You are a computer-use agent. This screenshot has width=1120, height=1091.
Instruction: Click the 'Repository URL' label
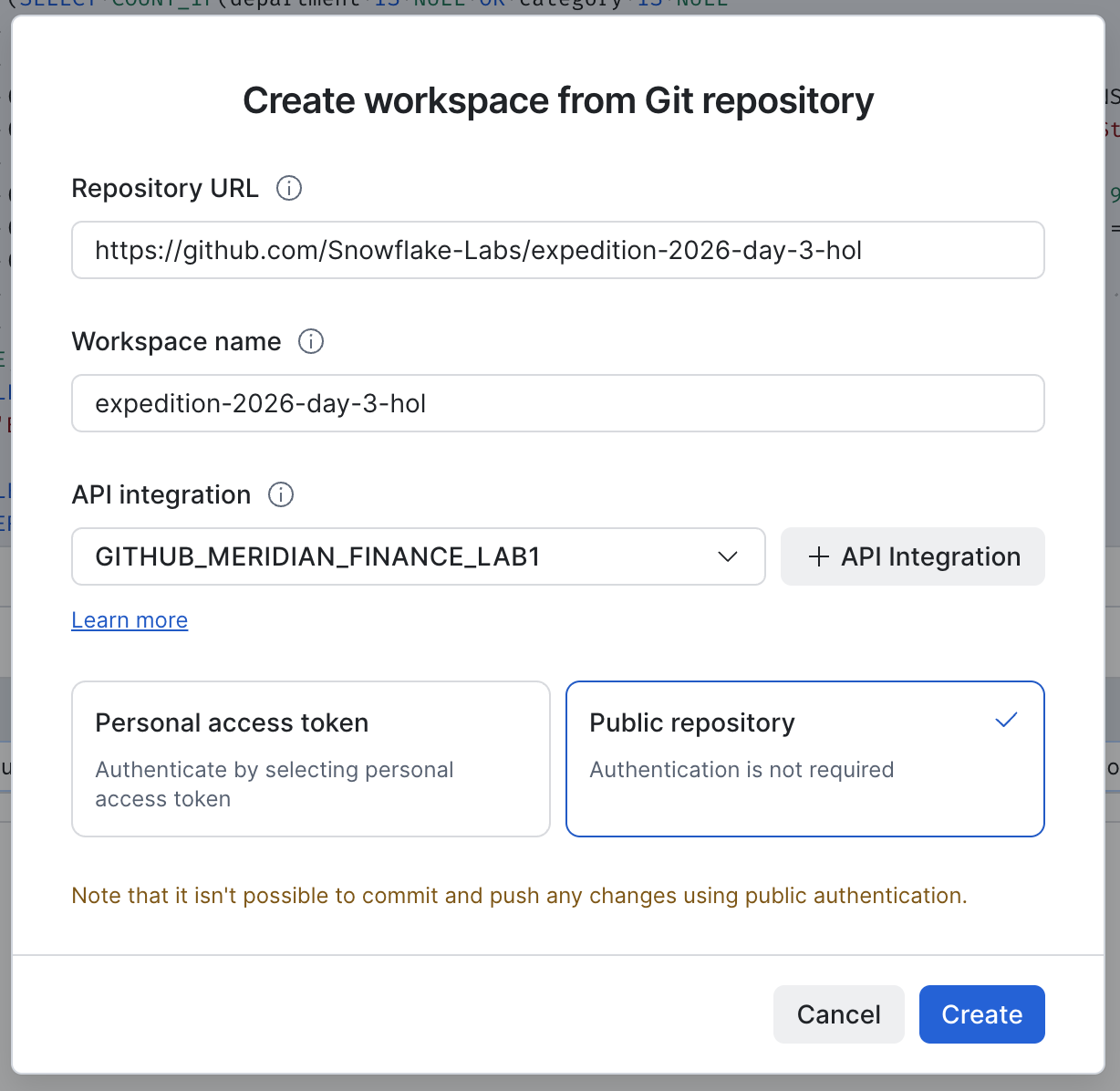click(165, 188)
